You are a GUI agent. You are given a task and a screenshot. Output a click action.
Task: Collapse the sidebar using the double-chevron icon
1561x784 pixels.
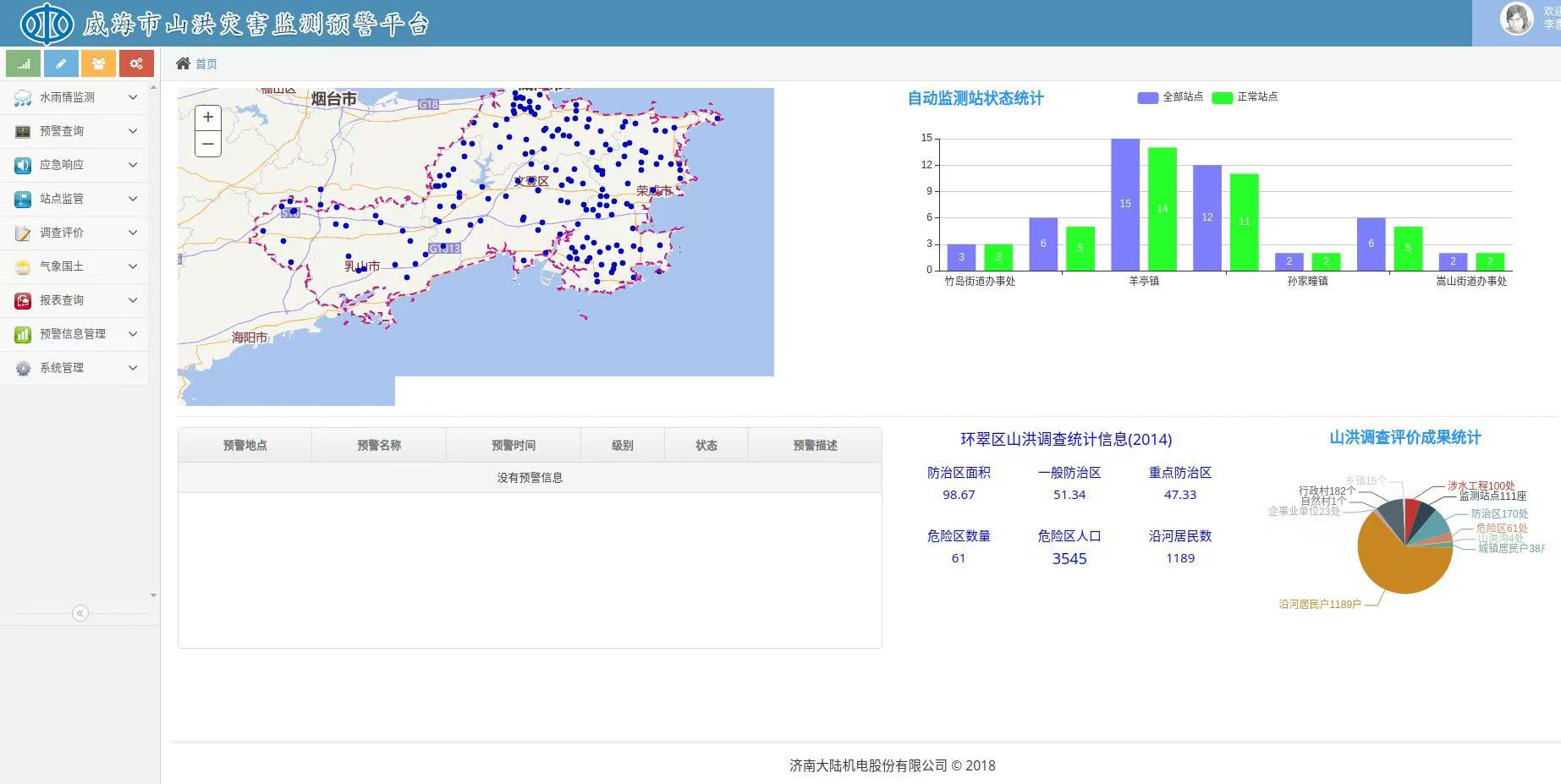point(80,613)
